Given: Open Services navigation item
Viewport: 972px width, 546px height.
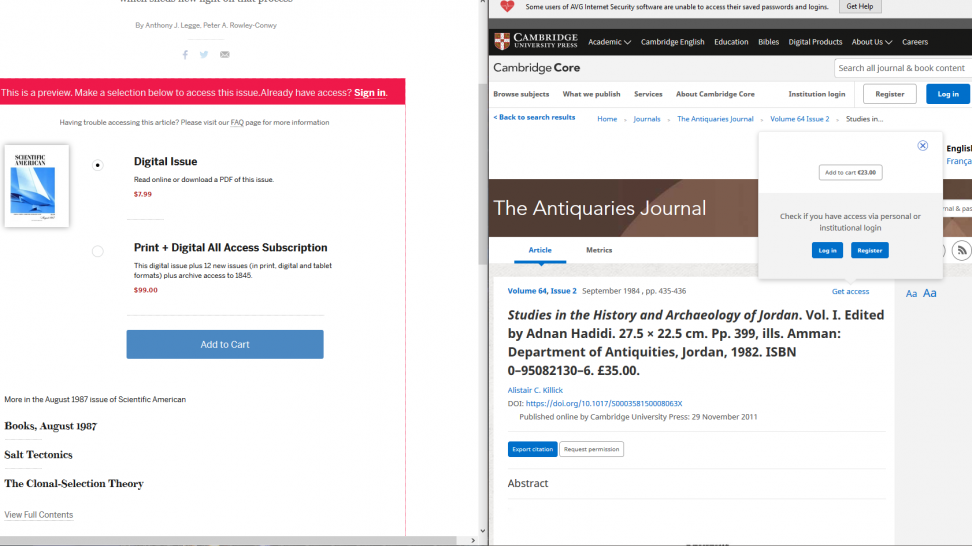Looking at the screenshot, I should [x=648, y=94].
